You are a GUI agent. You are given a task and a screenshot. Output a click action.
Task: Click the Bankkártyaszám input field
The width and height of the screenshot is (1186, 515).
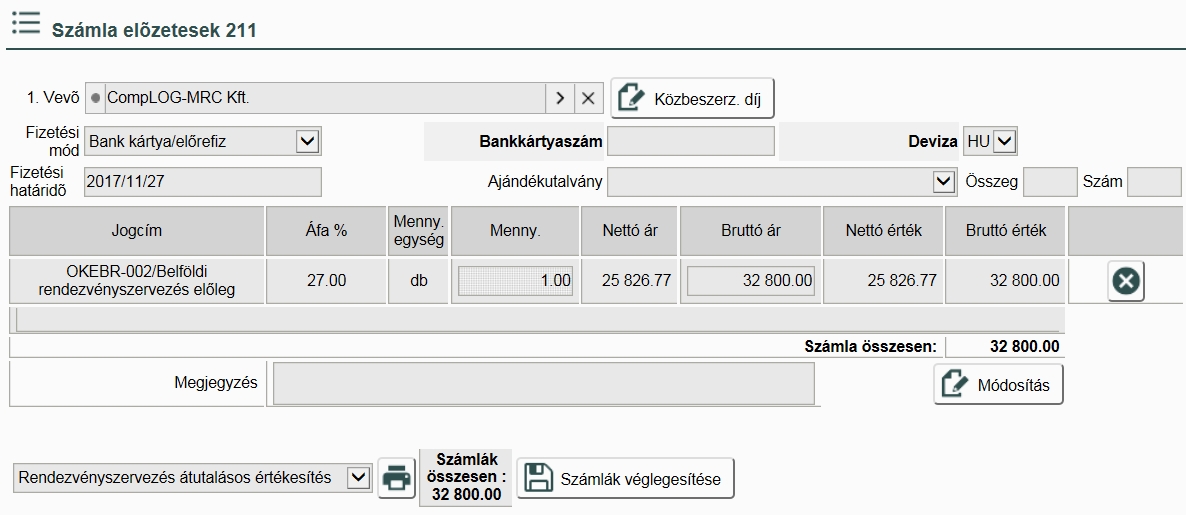click(x=690, y=142)
